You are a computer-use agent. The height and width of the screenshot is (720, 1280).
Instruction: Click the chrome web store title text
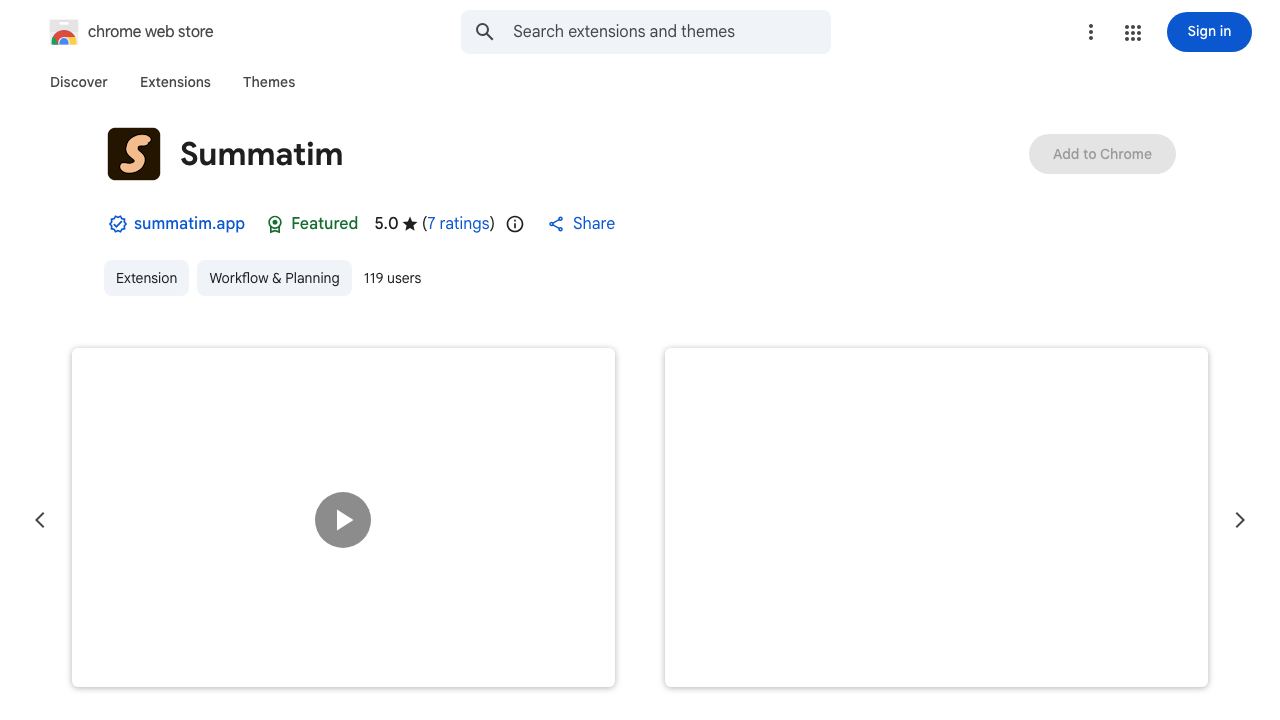(151, 32)
